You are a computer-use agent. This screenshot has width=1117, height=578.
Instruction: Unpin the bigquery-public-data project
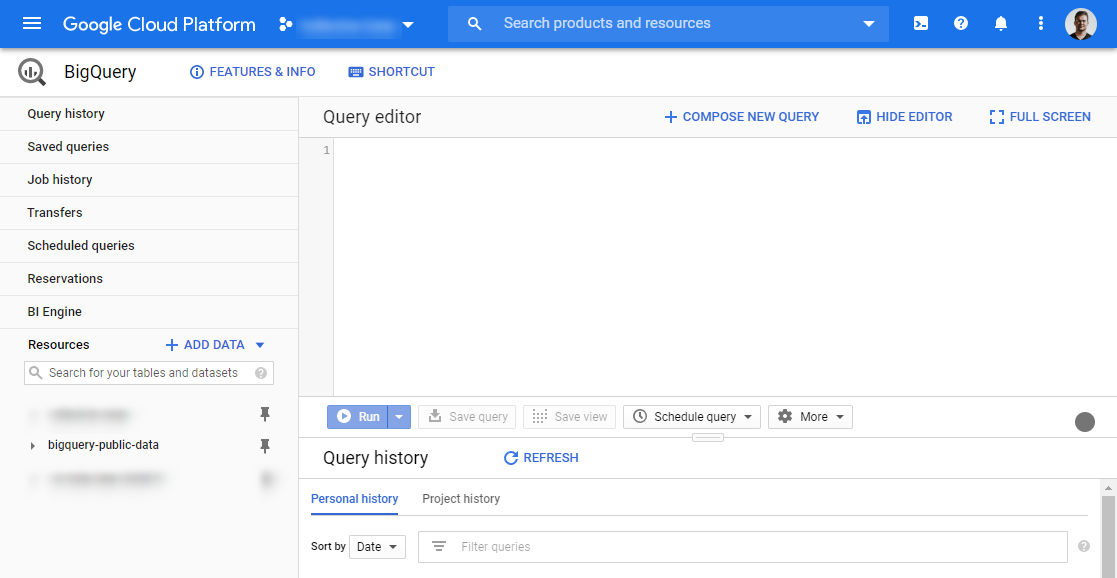coord(265,445)
